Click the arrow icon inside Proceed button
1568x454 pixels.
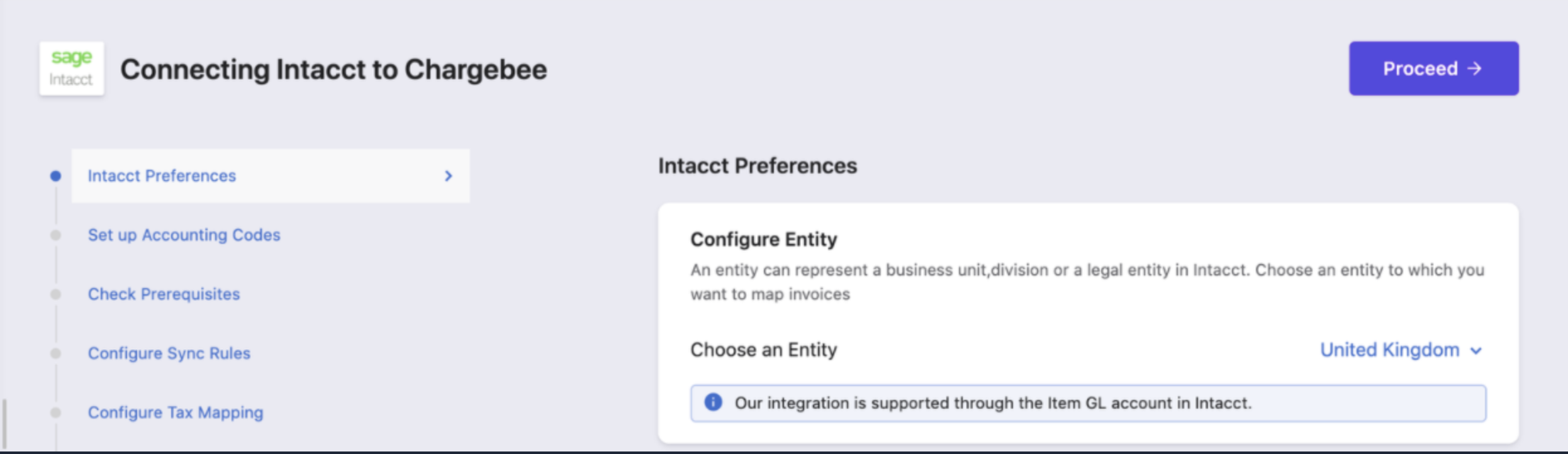(1475, 69)
